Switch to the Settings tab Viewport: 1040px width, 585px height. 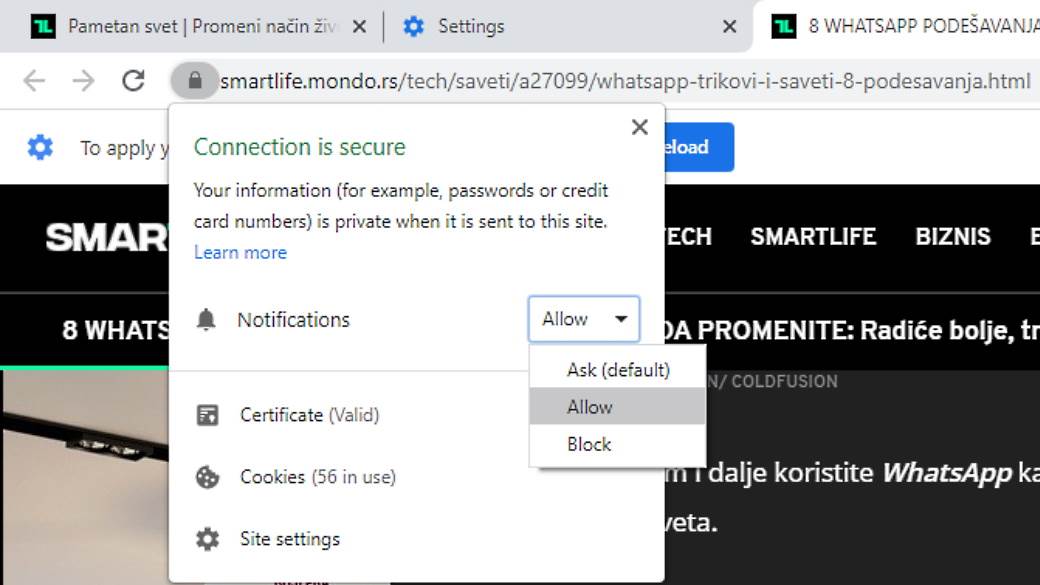tap(470, 26)
